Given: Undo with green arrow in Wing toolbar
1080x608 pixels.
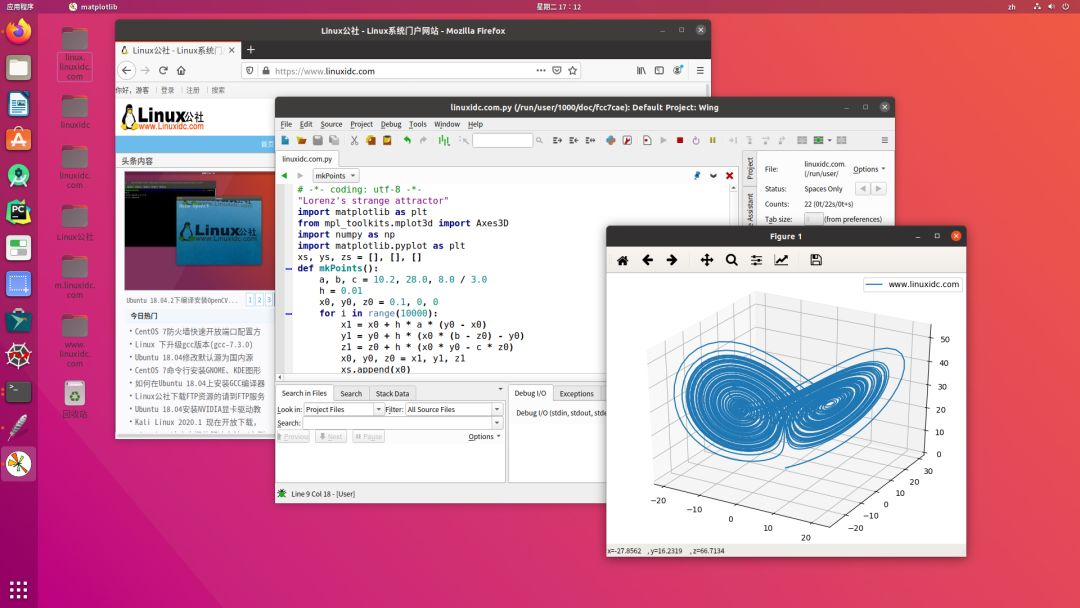Looking at the screenshot, I should [407, 140].
